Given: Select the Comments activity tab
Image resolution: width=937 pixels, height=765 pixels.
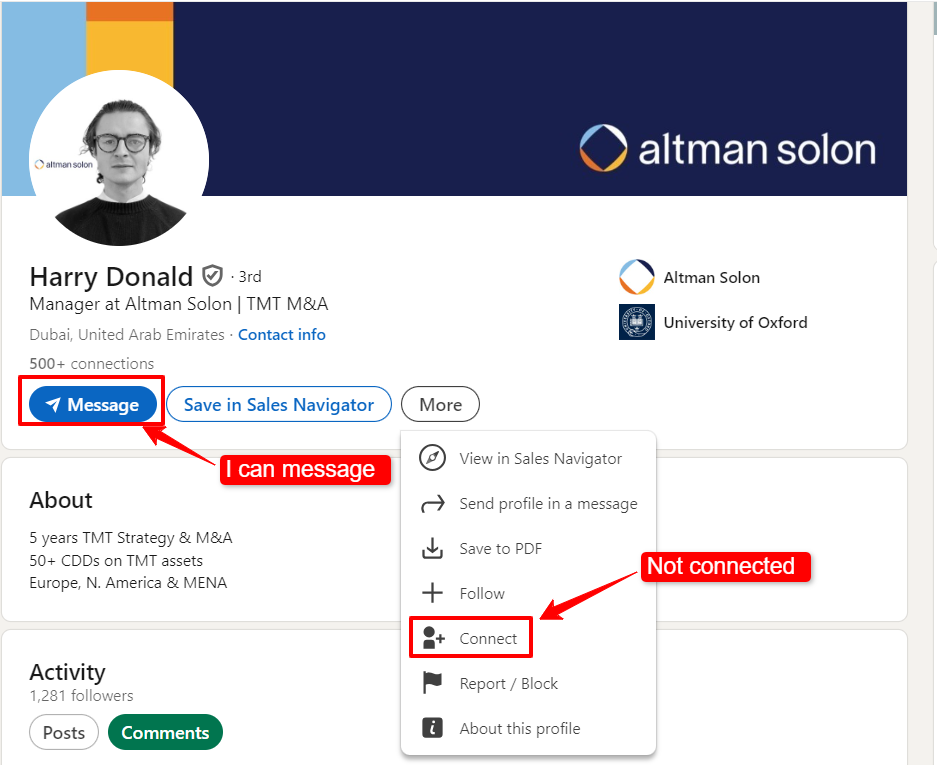Looking at the screenshot, I should (x=165, y=733).
